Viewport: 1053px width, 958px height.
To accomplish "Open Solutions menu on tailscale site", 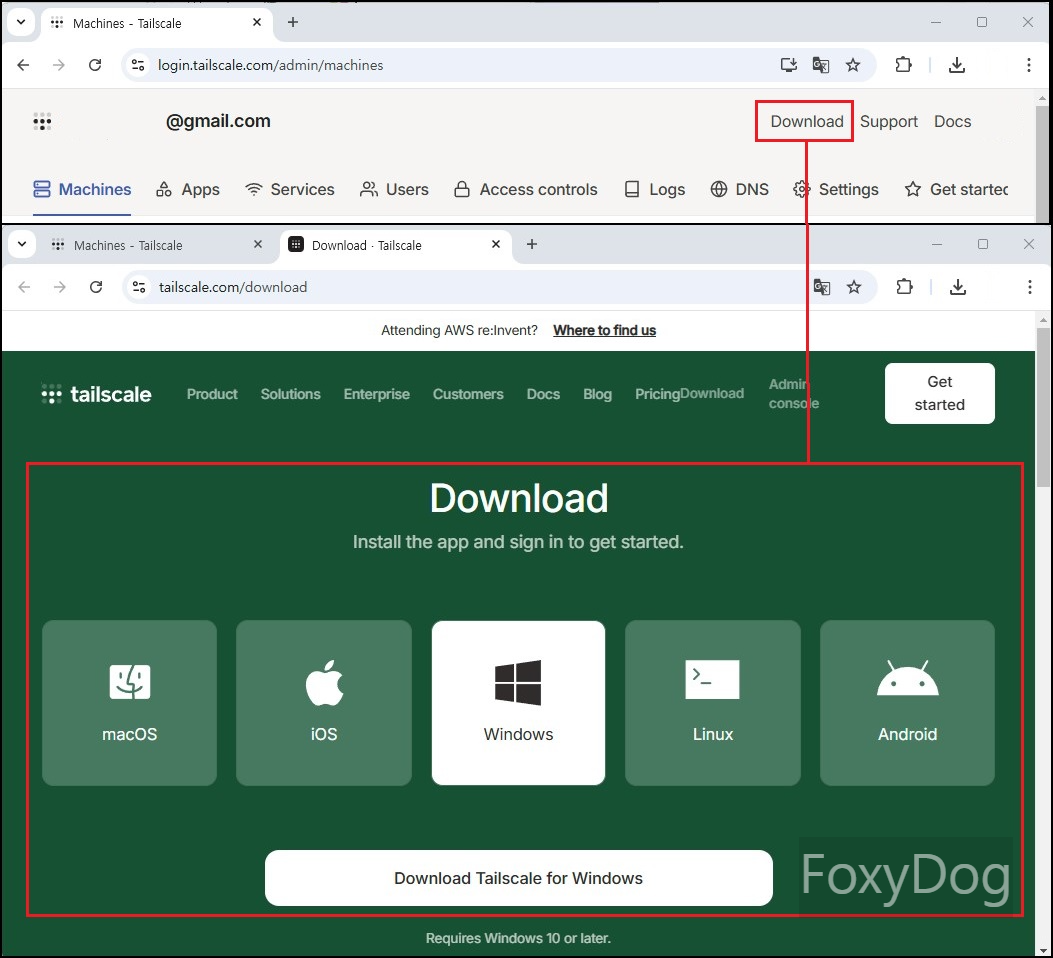I will (290, 394).
